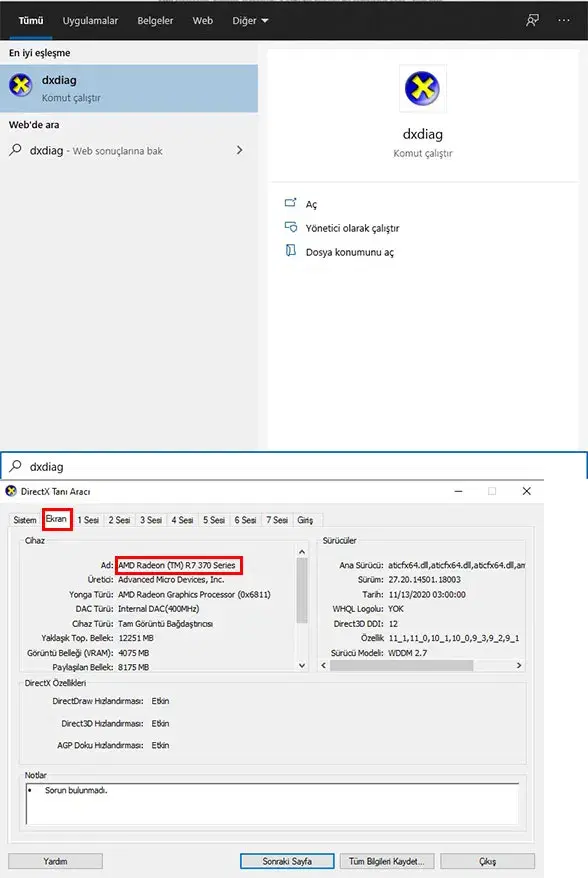Switch to the Tümü search tab

click(31, 21)
